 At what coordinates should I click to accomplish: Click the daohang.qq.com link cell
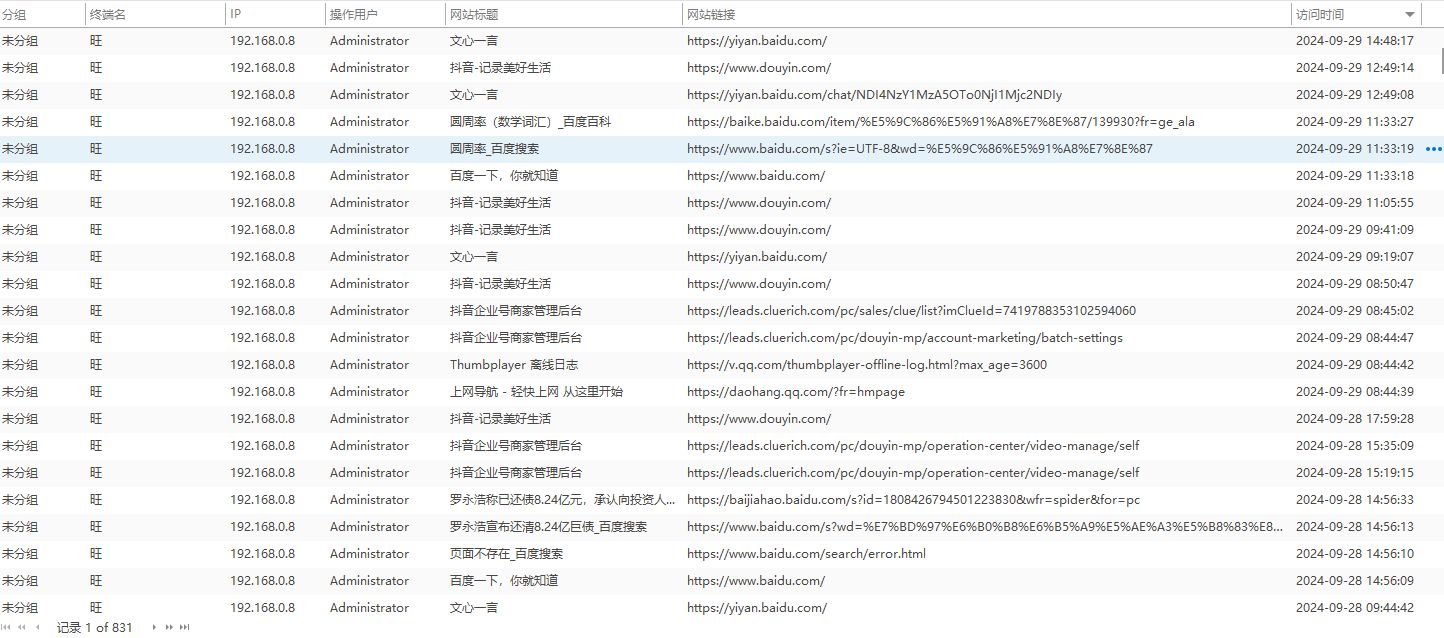coord(796,392)
